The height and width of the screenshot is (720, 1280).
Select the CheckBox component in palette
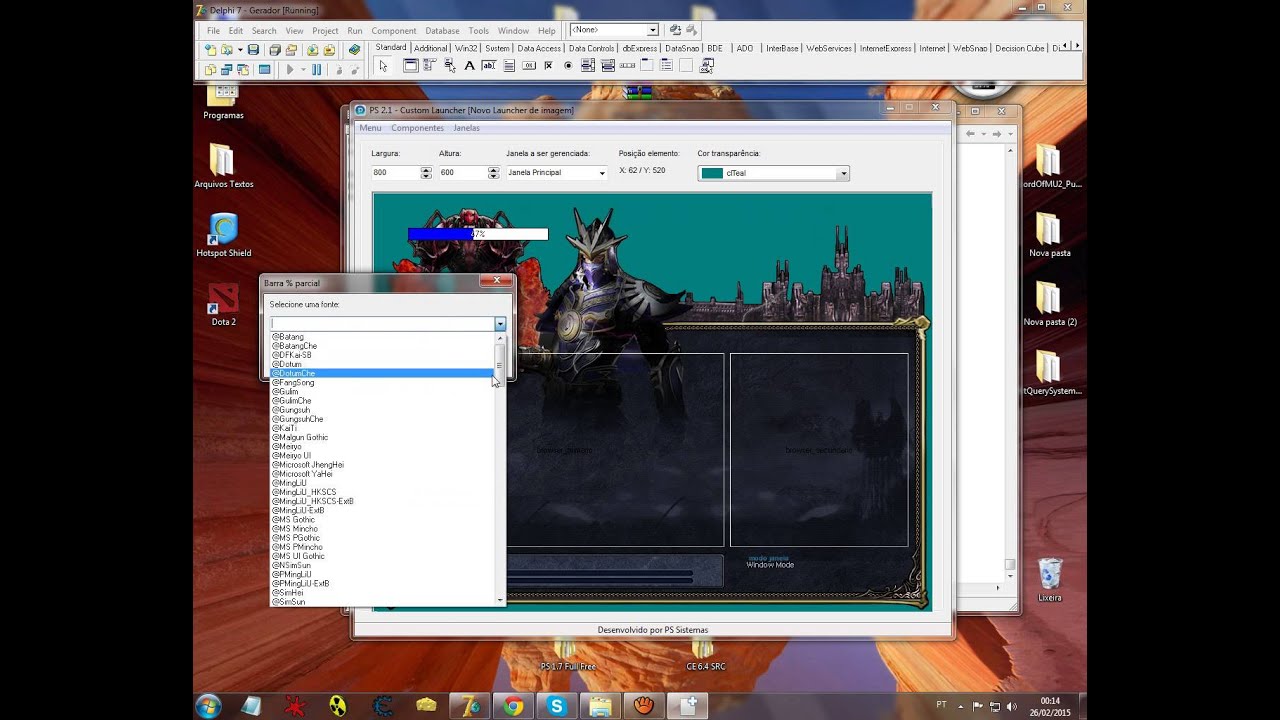pos(548,65)
